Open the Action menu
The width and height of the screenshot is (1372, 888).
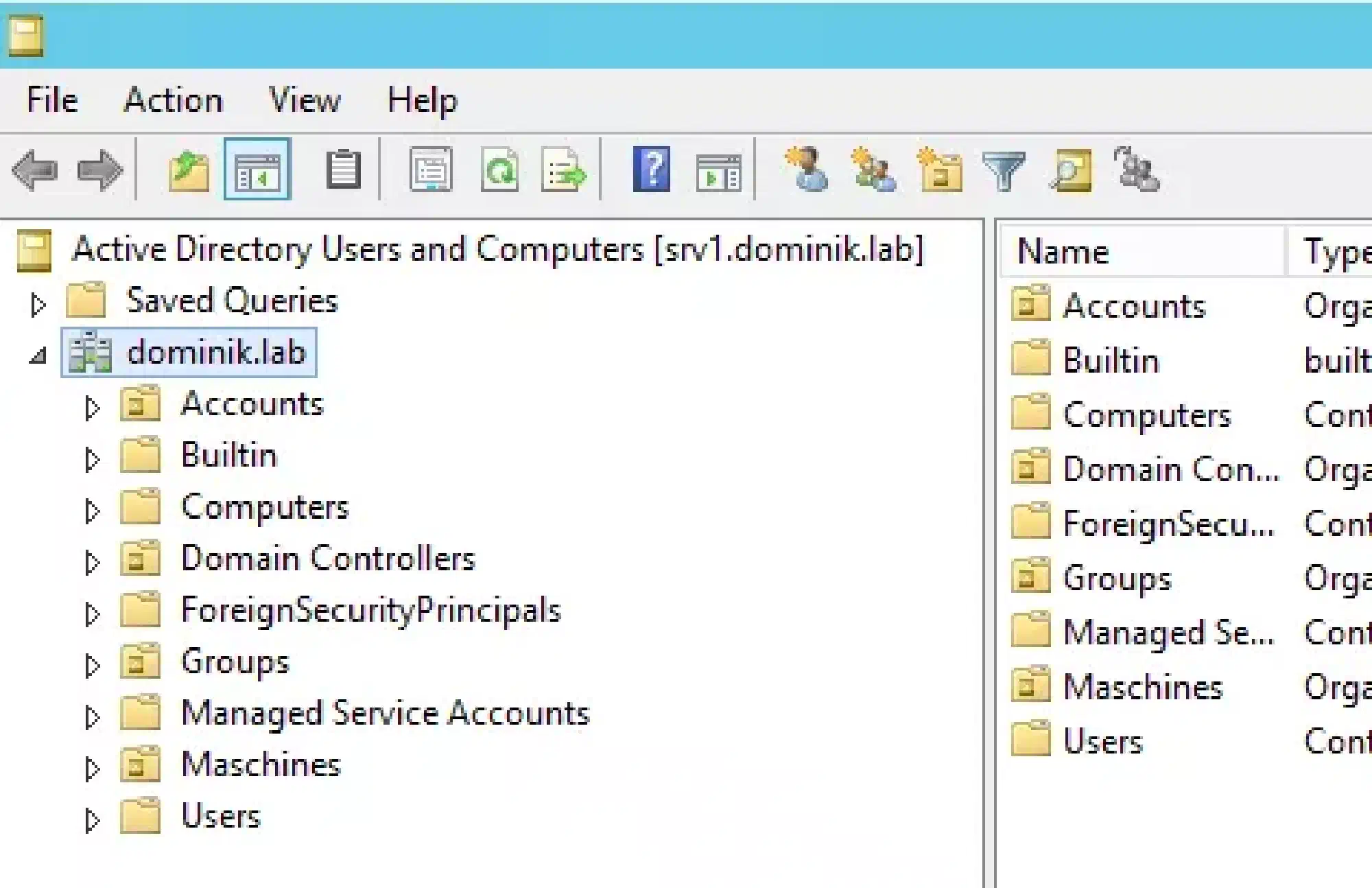coord(174,100)
